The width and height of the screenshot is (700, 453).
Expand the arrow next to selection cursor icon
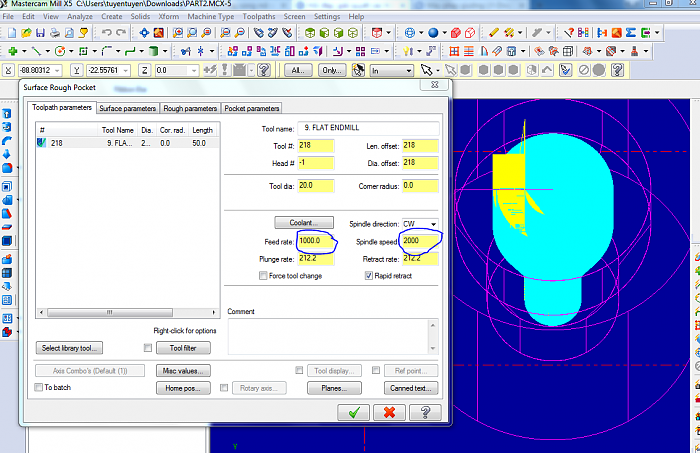[438, 71]
